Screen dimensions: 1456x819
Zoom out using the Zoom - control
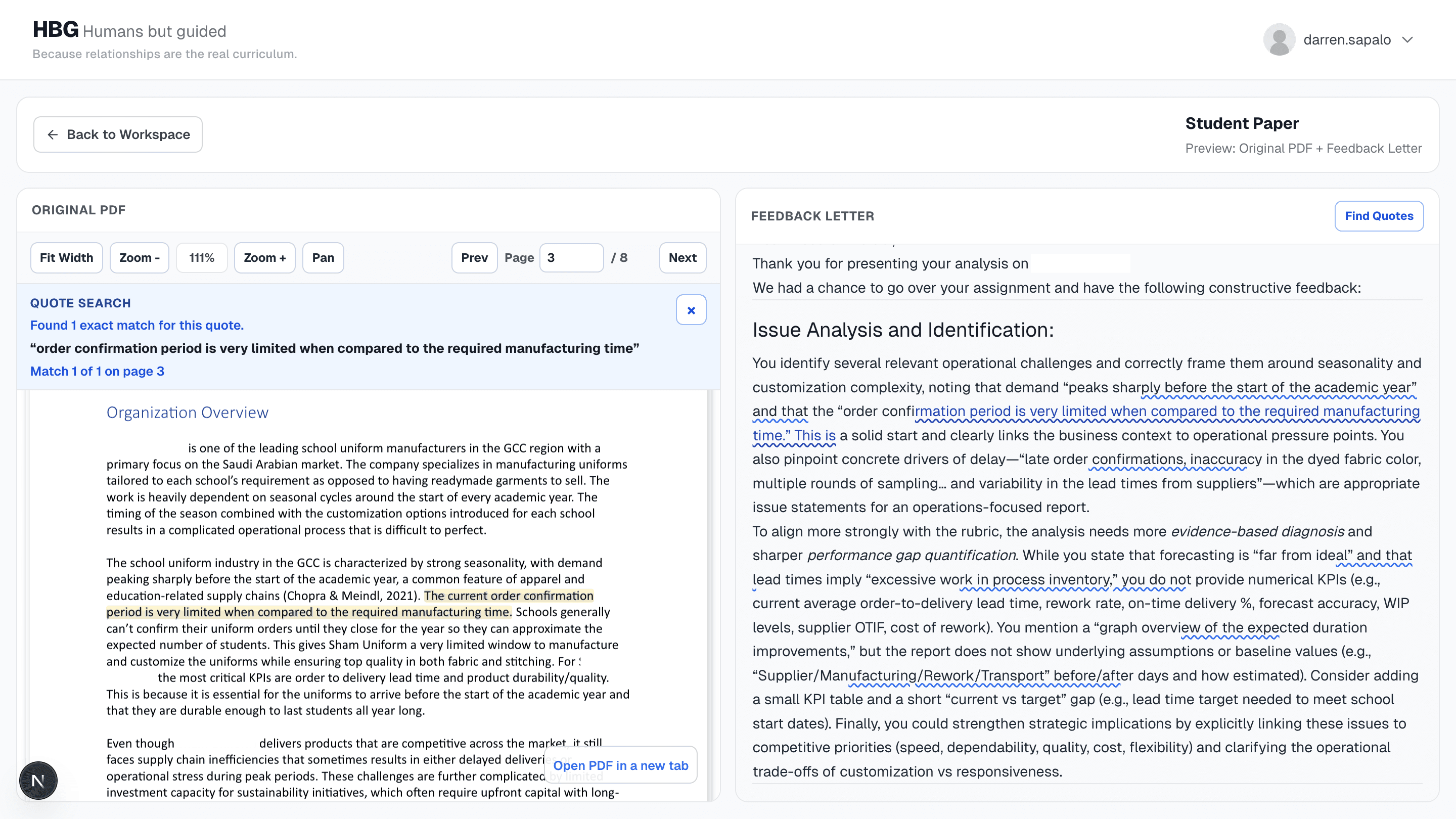(x=139, y=258)
